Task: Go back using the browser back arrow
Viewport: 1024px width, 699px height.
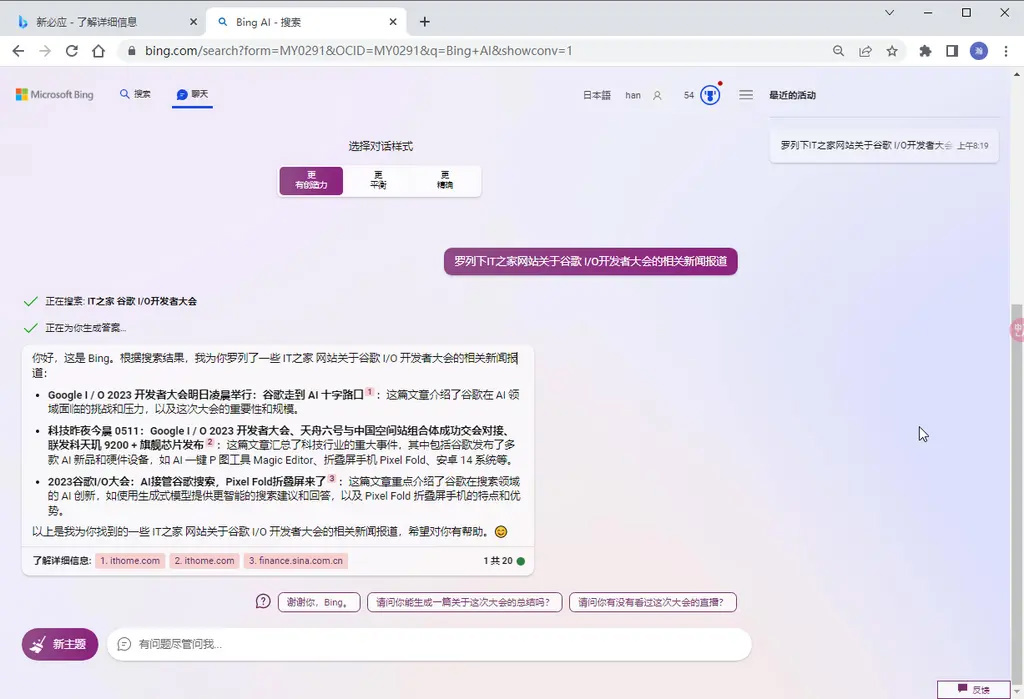Action: coord(20,50)
